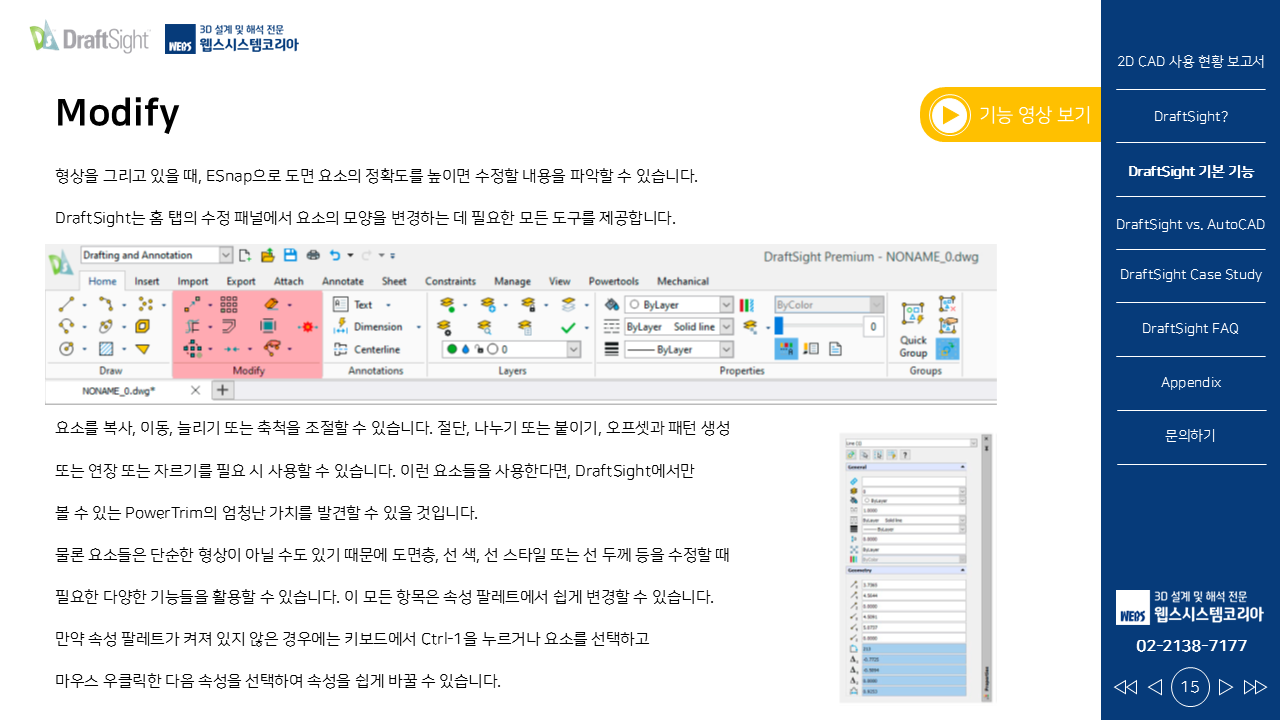Open 2D CAD 사용 현황 보고서 section
Image resolution: width=1280 pixels, height=720 pixels.
click(x=1191, y=62)
